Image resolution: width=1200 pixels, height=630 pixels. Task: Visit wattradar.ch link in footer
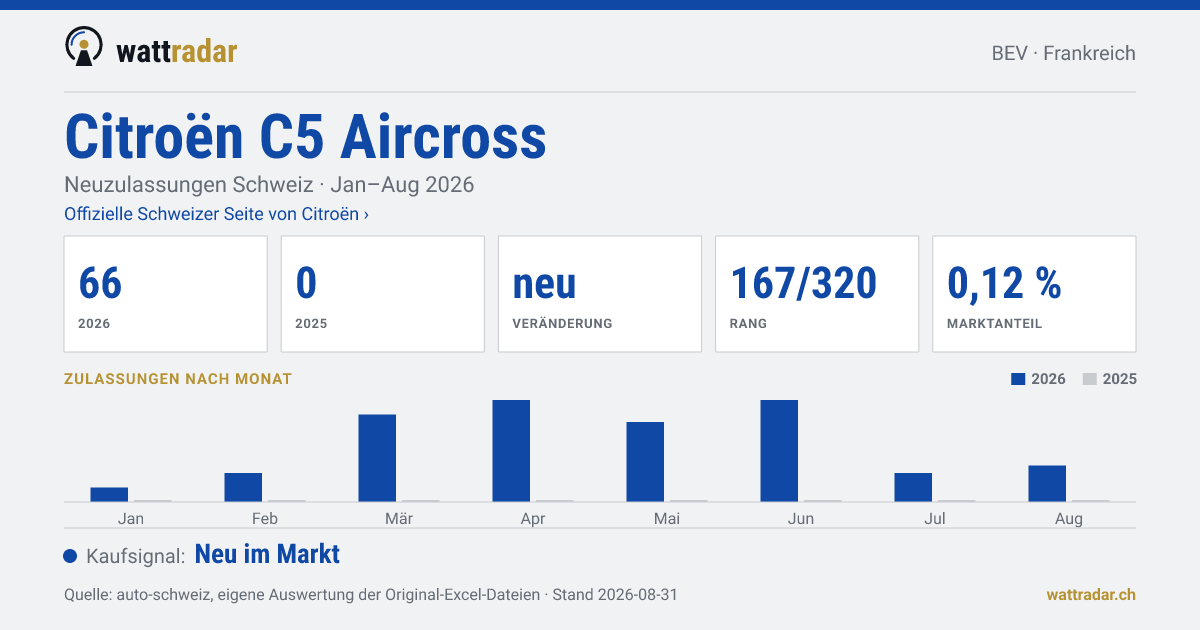pyautogui.click(x=1091, y=594)
